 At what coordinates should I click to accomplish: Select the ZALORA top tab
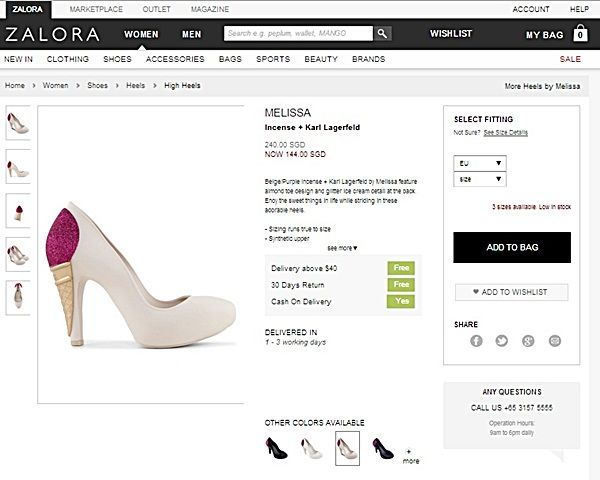pyautogui.click(x=28, y=9)
